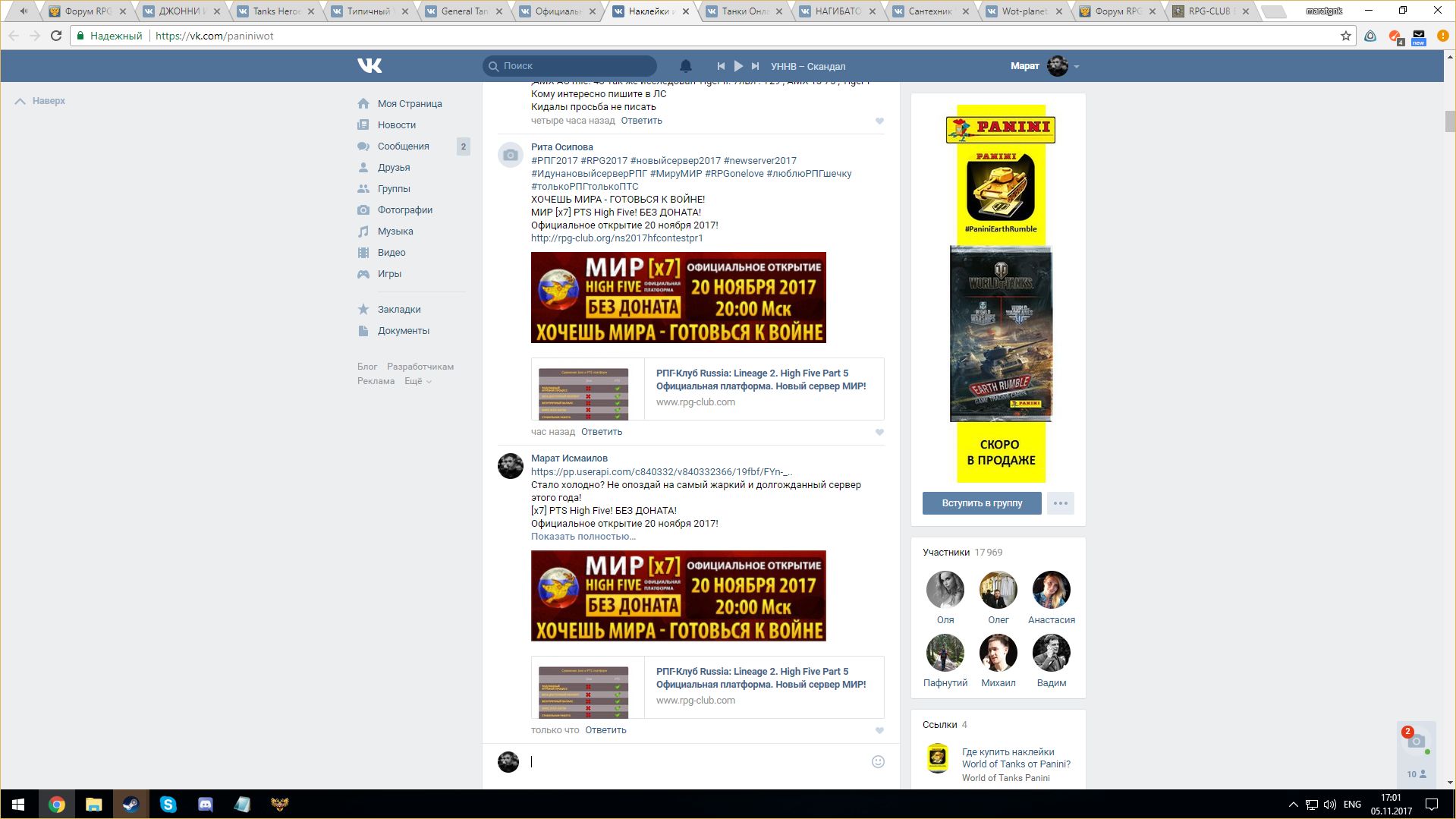Viewport: 1456px width, 819px height.
Task: Click the people icon beside Группы
Action: click(x=363, y=188)
